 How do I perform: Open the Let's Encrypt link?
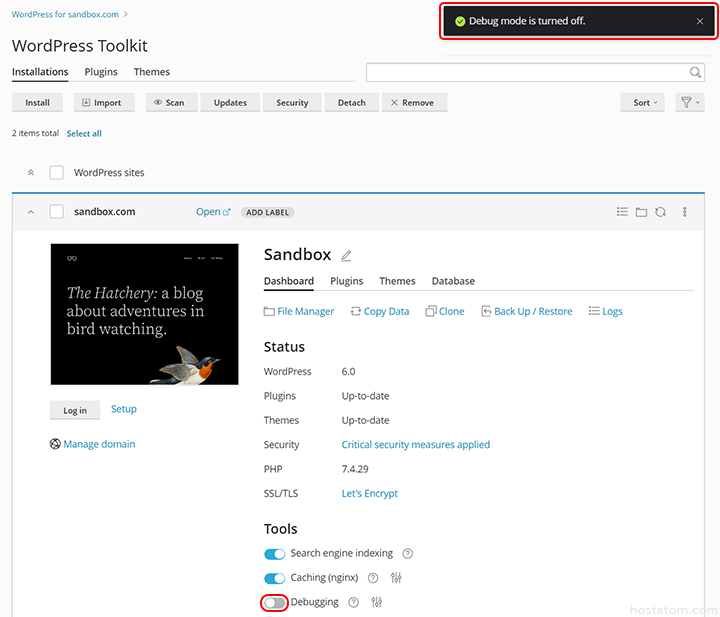pos(369,493)
